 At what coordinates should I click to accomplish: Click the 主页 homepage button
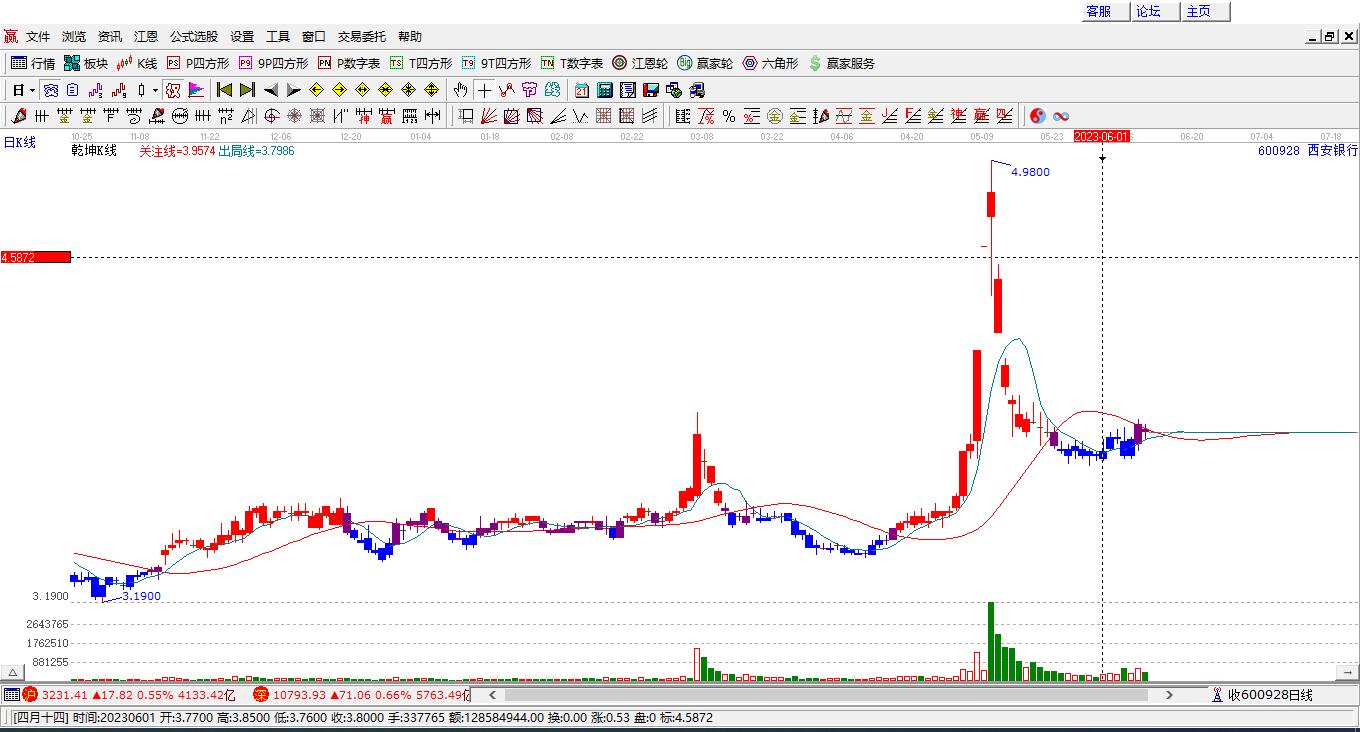click(1205, 11)
